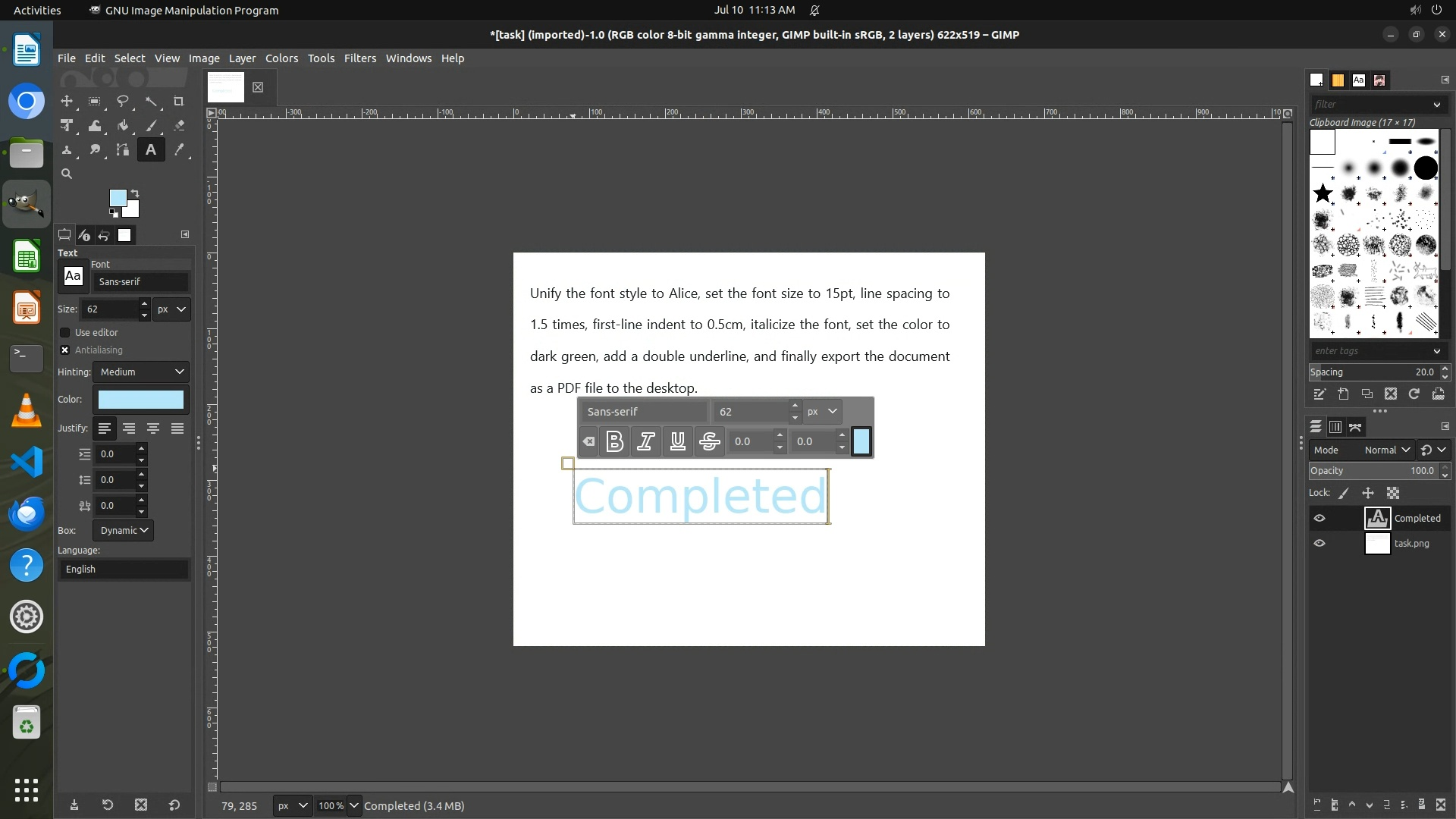The width and height of the screenshot is (1456, 819).
Task: Pick the Free Select lasso tool
Action: coord(122,101)
